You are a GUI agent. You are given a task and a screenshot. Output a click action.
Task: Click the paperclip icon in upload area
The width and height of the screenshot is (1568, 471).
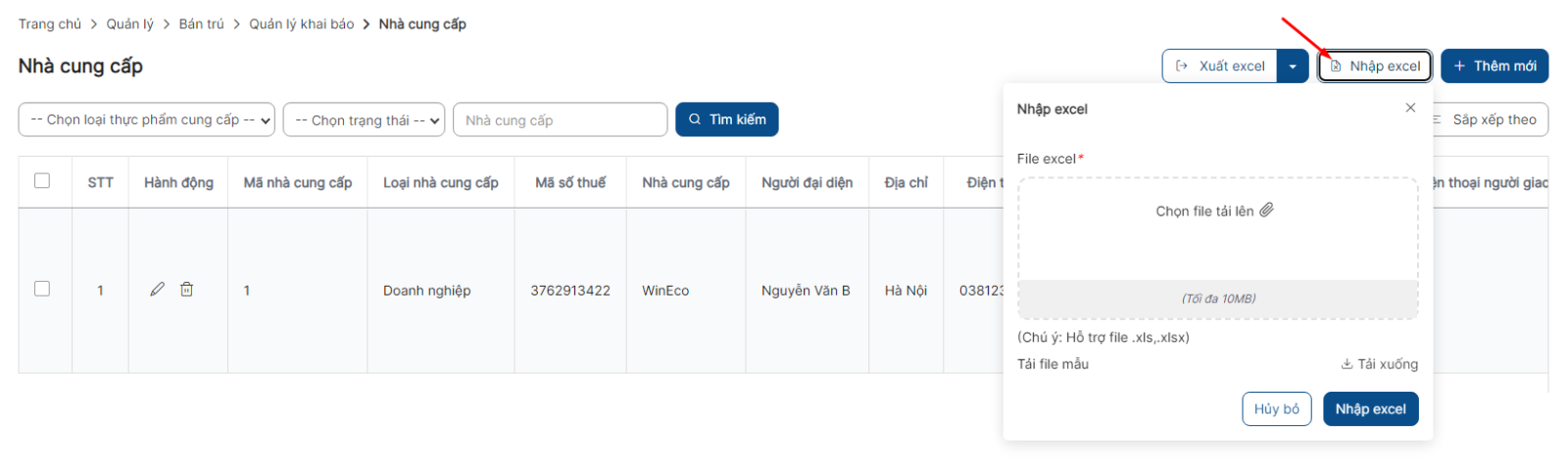coord(1266,211)
